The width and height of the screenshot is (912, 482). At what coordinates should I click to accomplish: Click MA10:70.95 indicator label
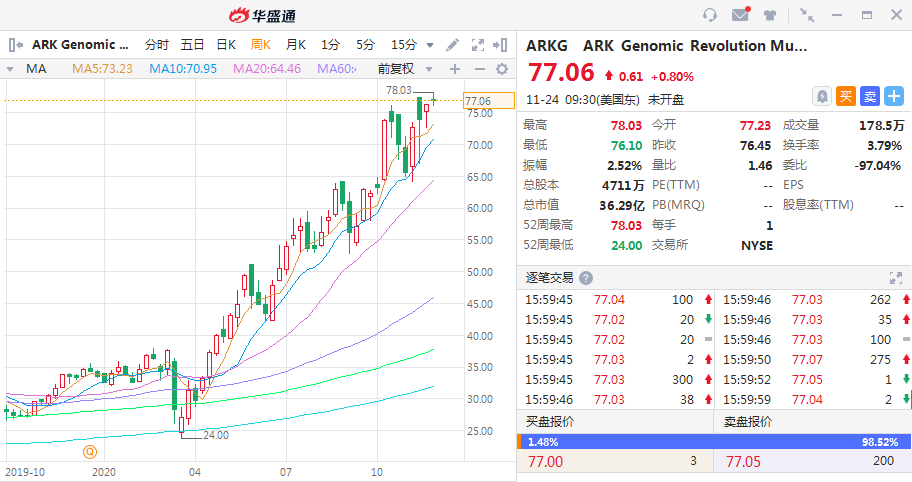pos(183,69)
